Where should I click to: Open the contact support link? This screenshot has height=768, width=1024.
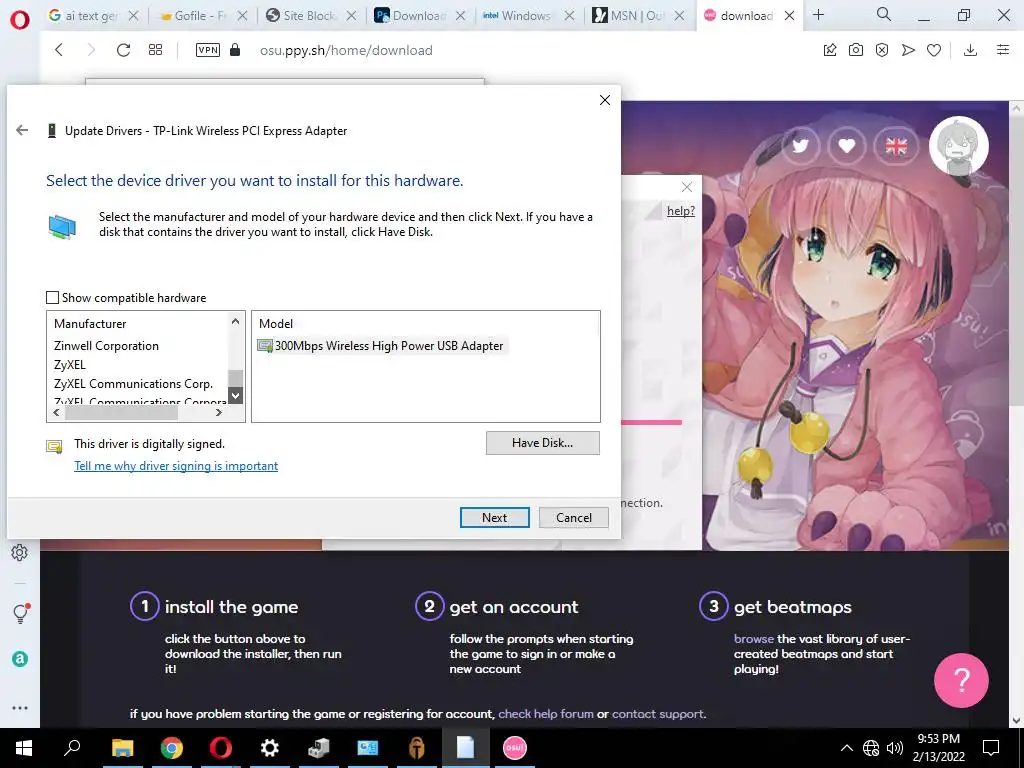point(658,714)
